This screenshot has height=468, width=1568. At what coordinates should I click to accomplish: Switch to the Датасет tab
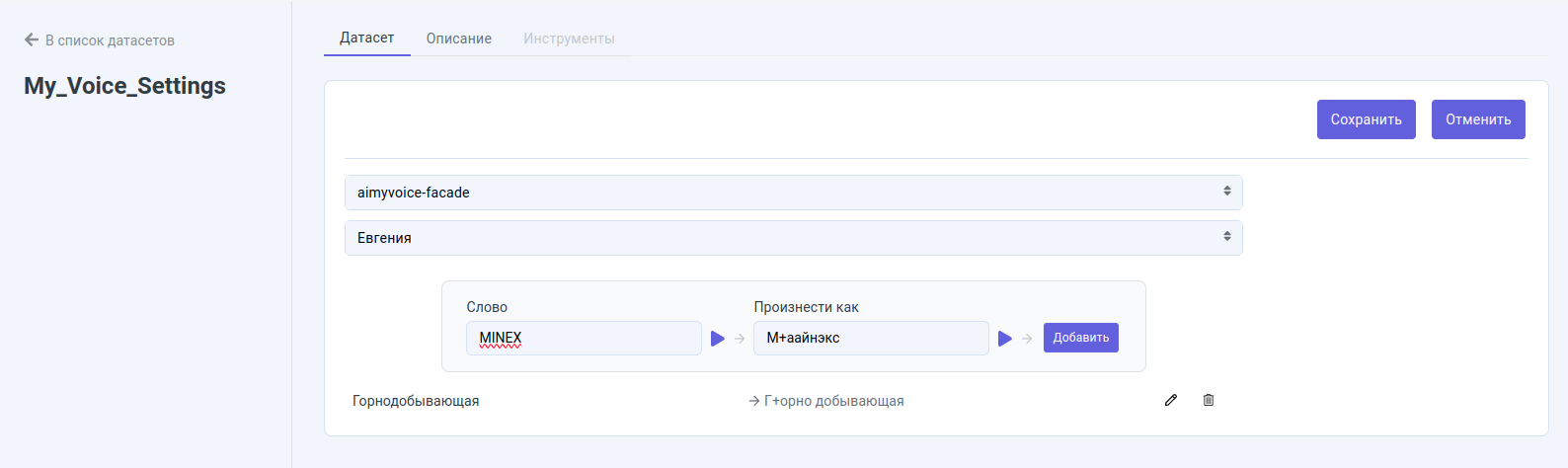366,39
